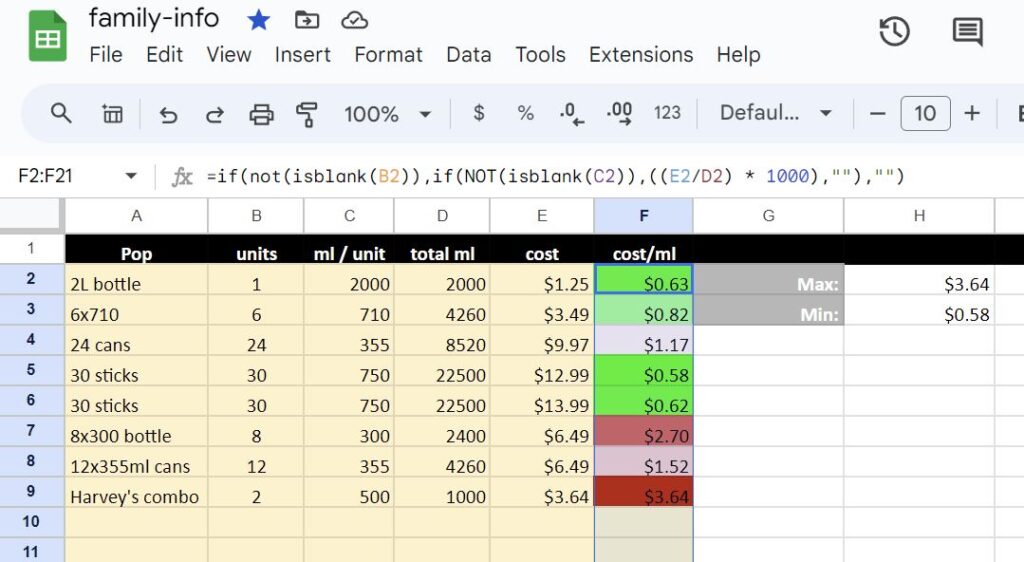Open the Default font dropdown
1024x562 pixels.
coord(775,114)
